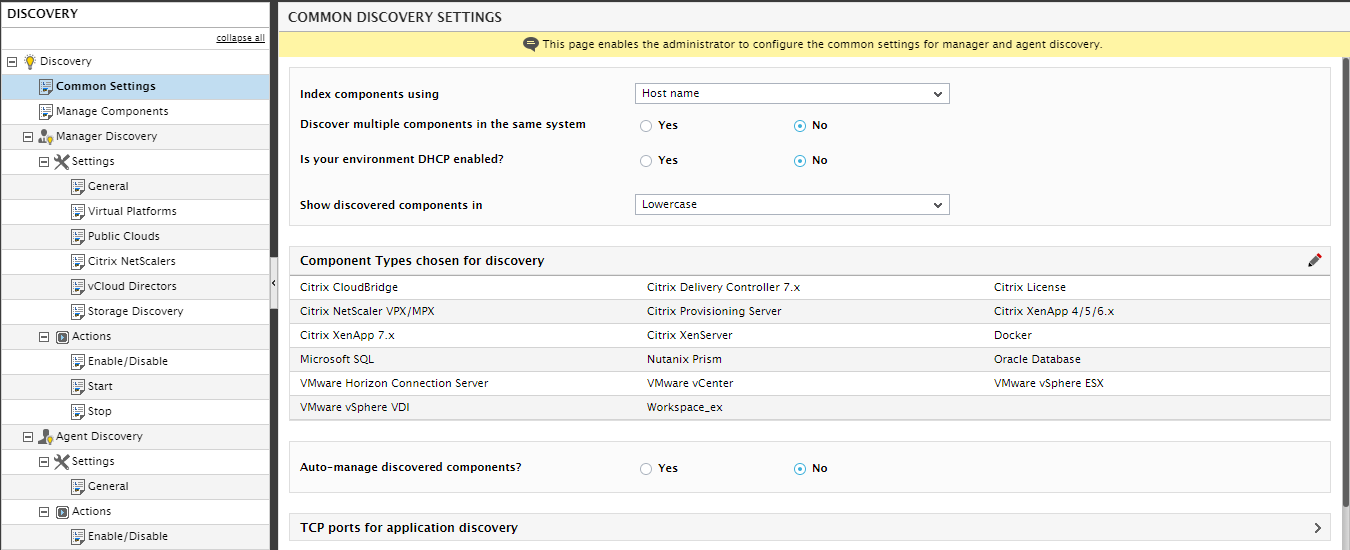Click the lightbulb icon beside Discovery
The width and height of the screenshot is (1350, 550).
29,61
